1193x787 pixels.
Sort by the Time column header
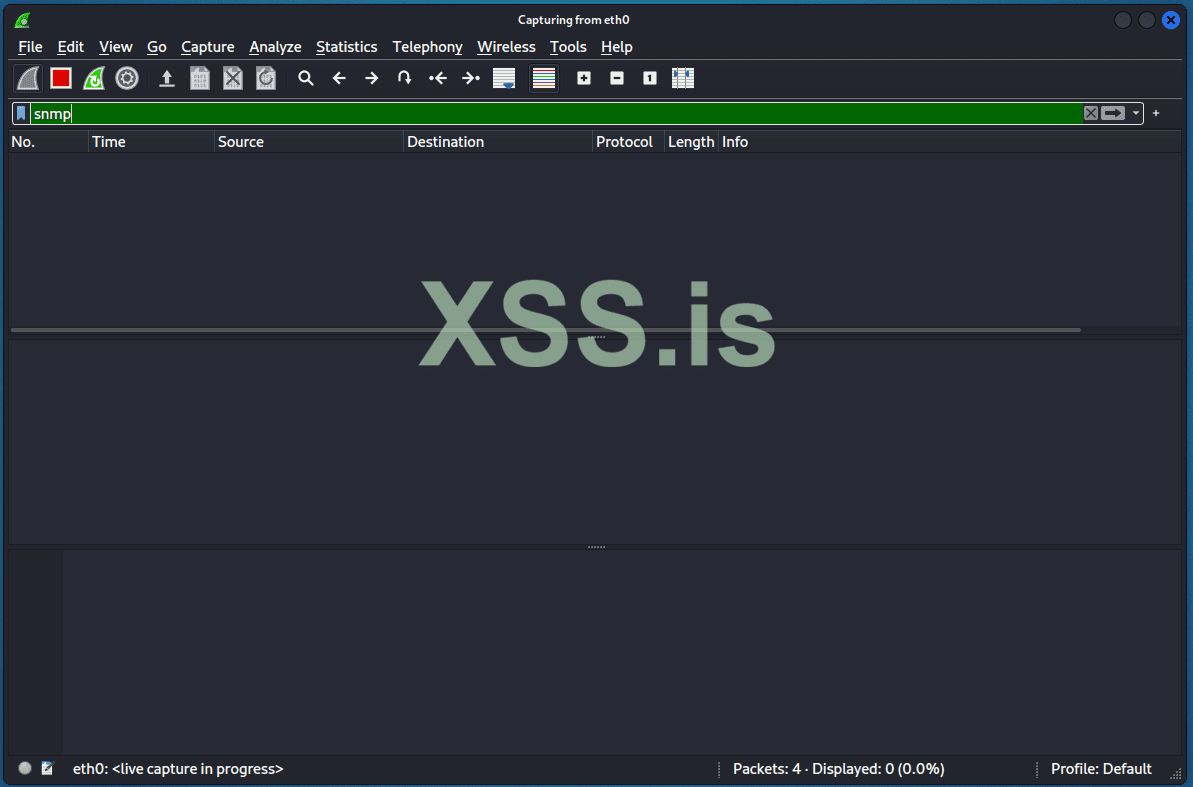click(x=151, y=142)
